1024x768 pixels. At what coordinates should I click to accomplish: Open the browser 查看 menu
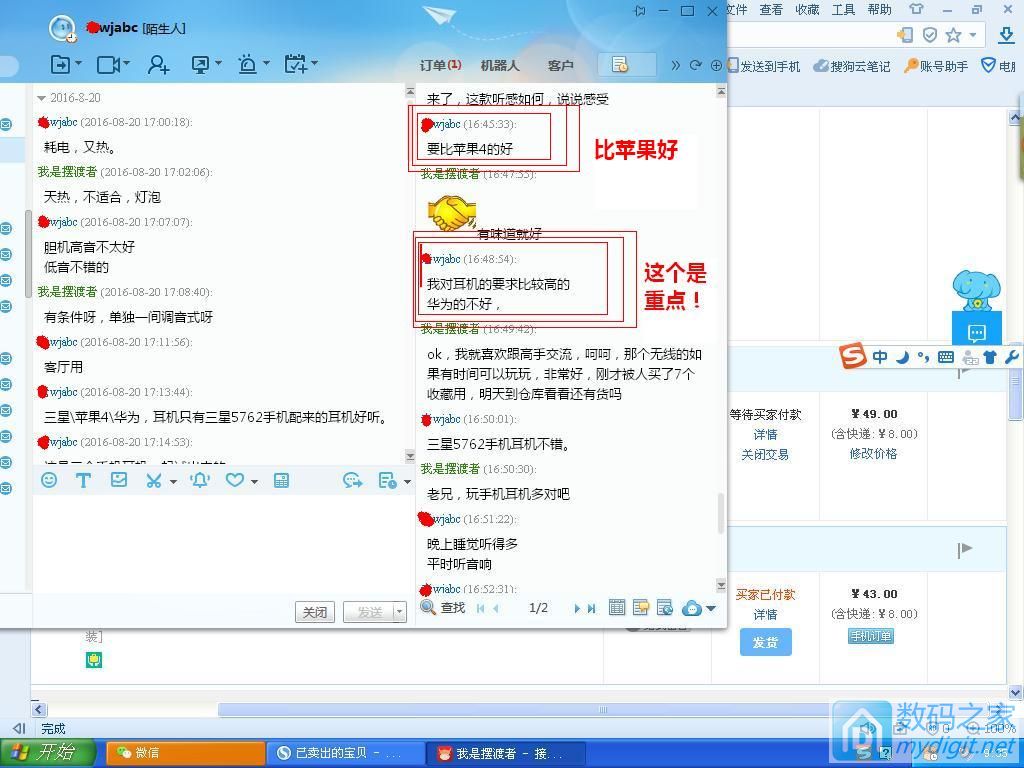tap(771, 10)
